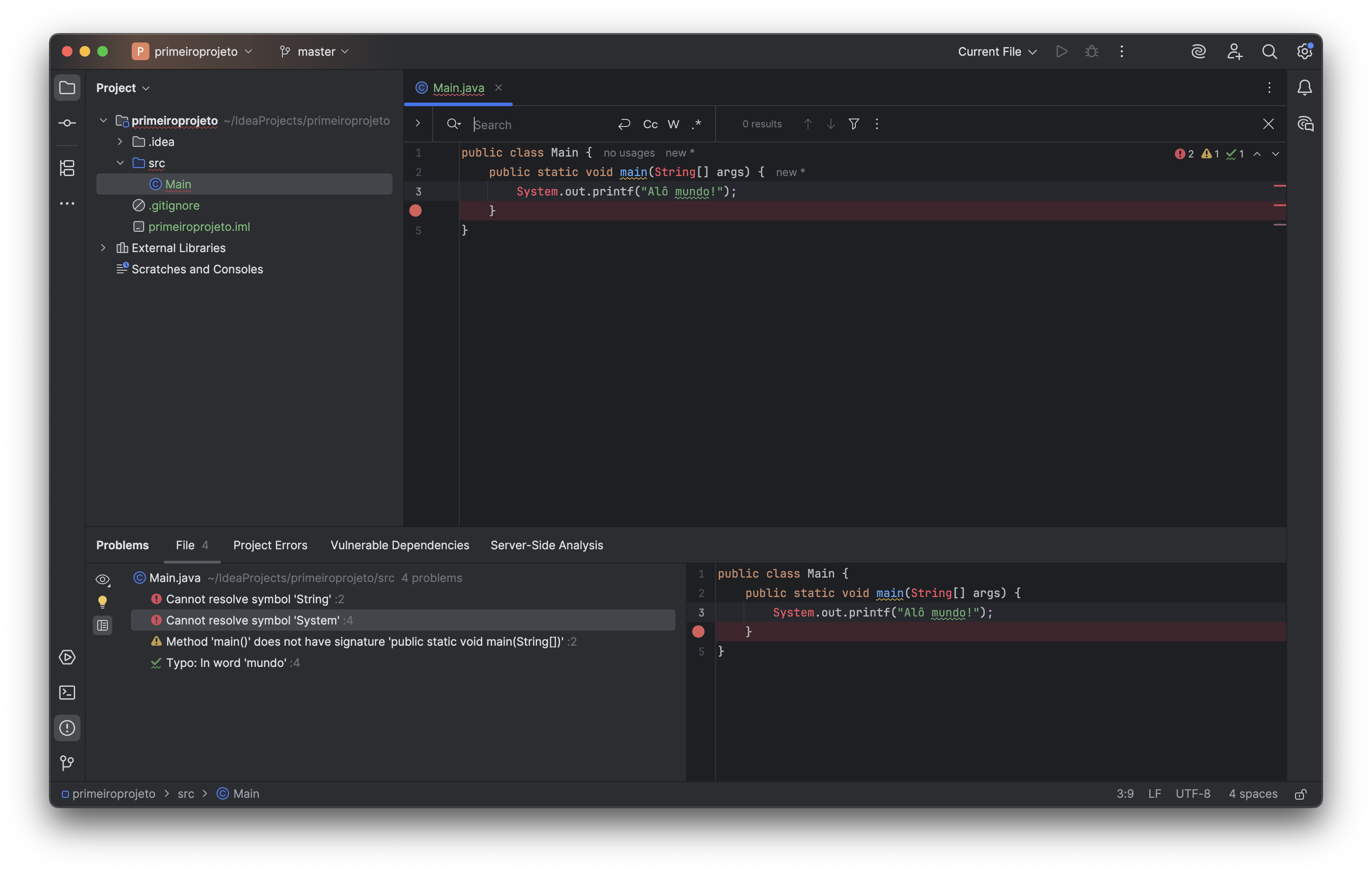The width and height of the screenshot is (1372, 873).
Task: Open the Git tool window icon
Action: (67, 763)
